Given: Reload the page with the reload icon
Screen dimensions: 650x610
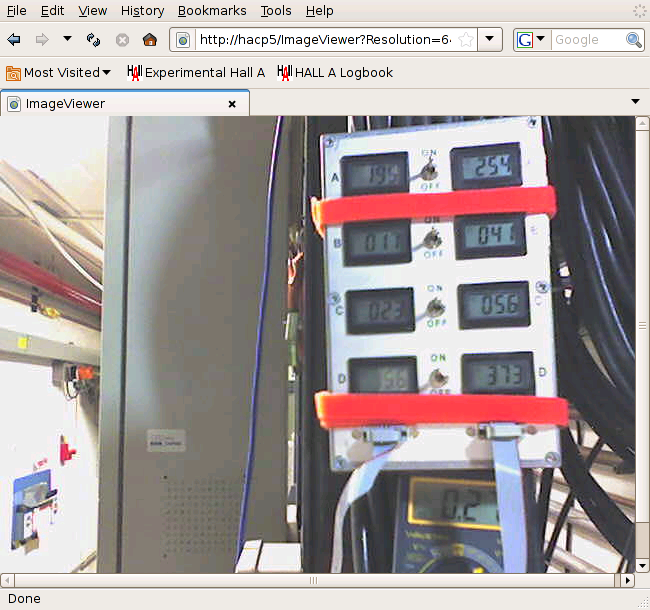Looking at the screenshot, I should 93,40.
